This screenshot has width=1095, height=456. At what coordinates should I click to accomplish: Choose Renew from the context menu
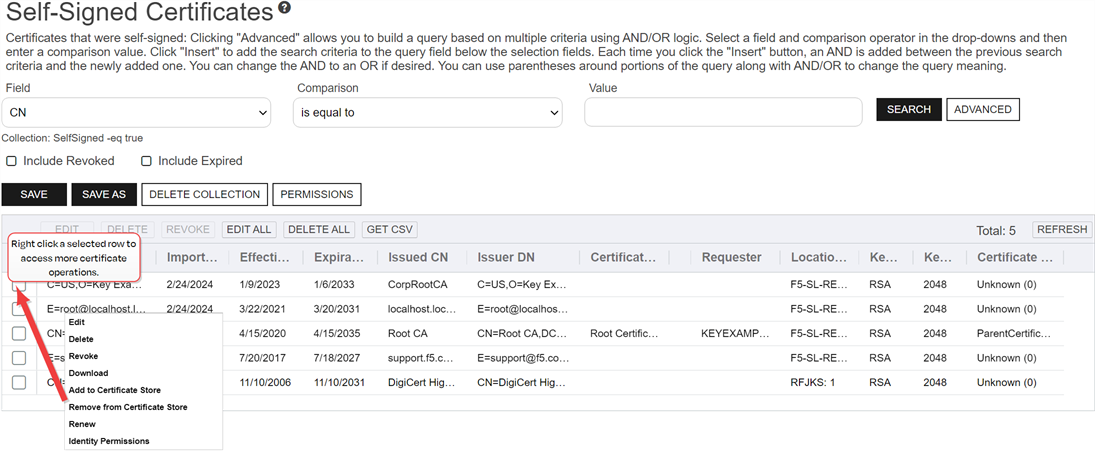point(82,424)
